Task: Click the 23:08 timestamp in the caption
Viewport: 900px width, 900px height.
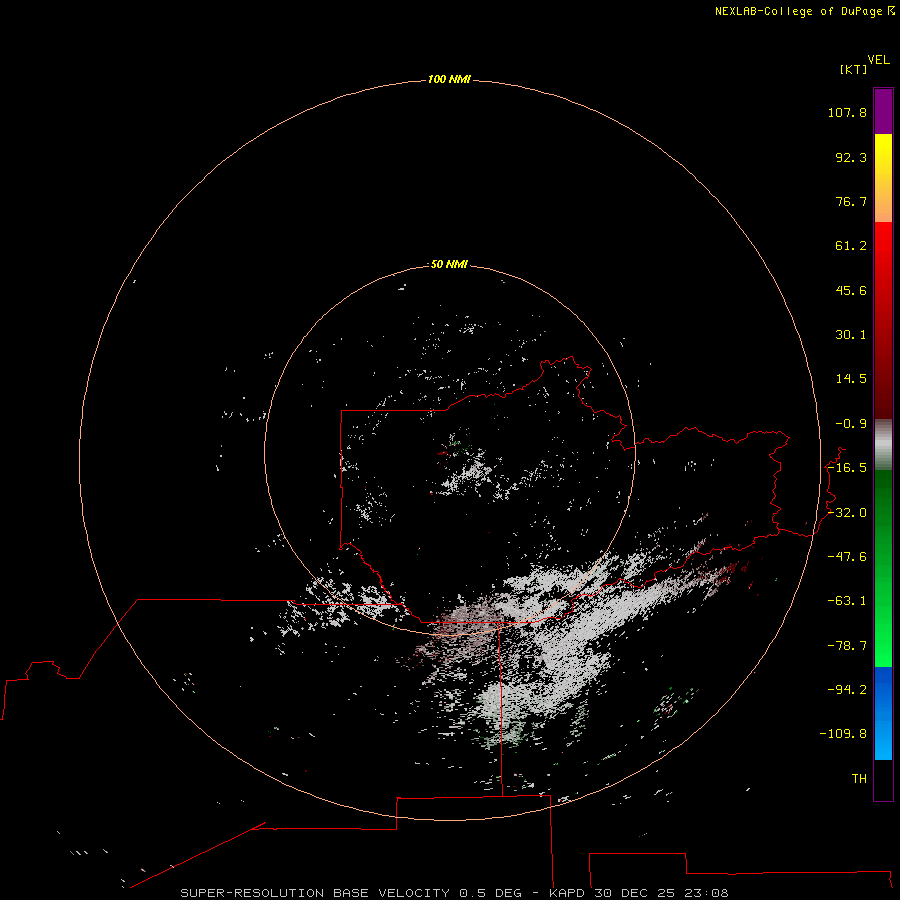Action: (709, 893)
